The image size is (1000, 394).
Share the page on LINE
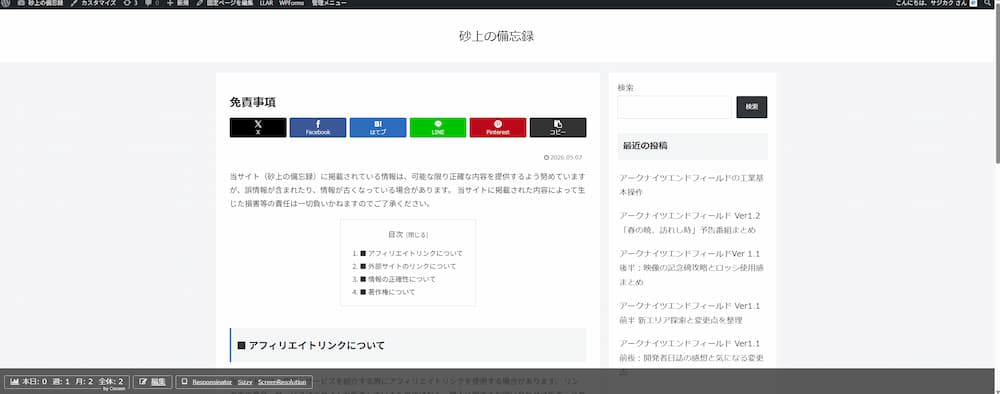[x=438, y=128]
